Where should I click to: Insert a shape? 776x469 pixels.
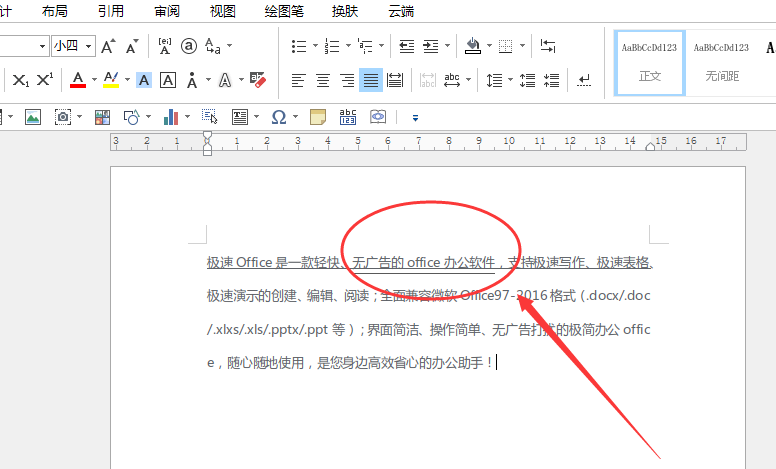pos(132,117)
